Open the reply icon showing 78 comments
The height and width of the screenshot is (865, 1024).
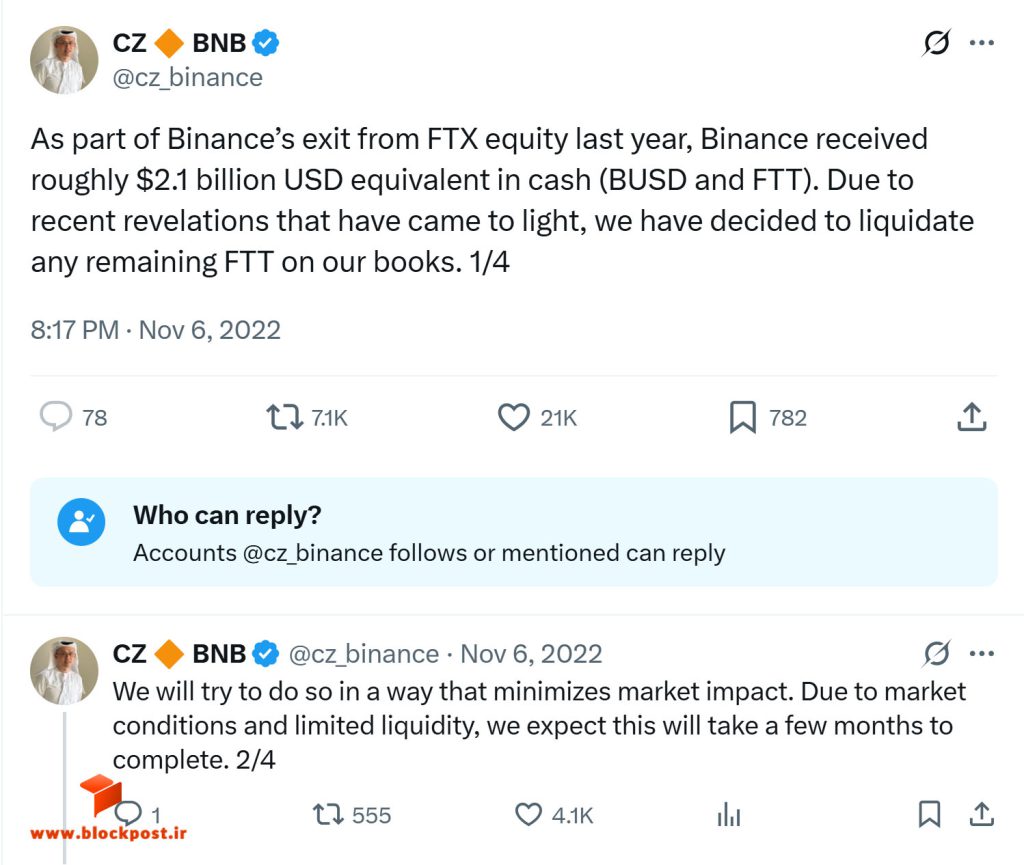pos(56,417)
